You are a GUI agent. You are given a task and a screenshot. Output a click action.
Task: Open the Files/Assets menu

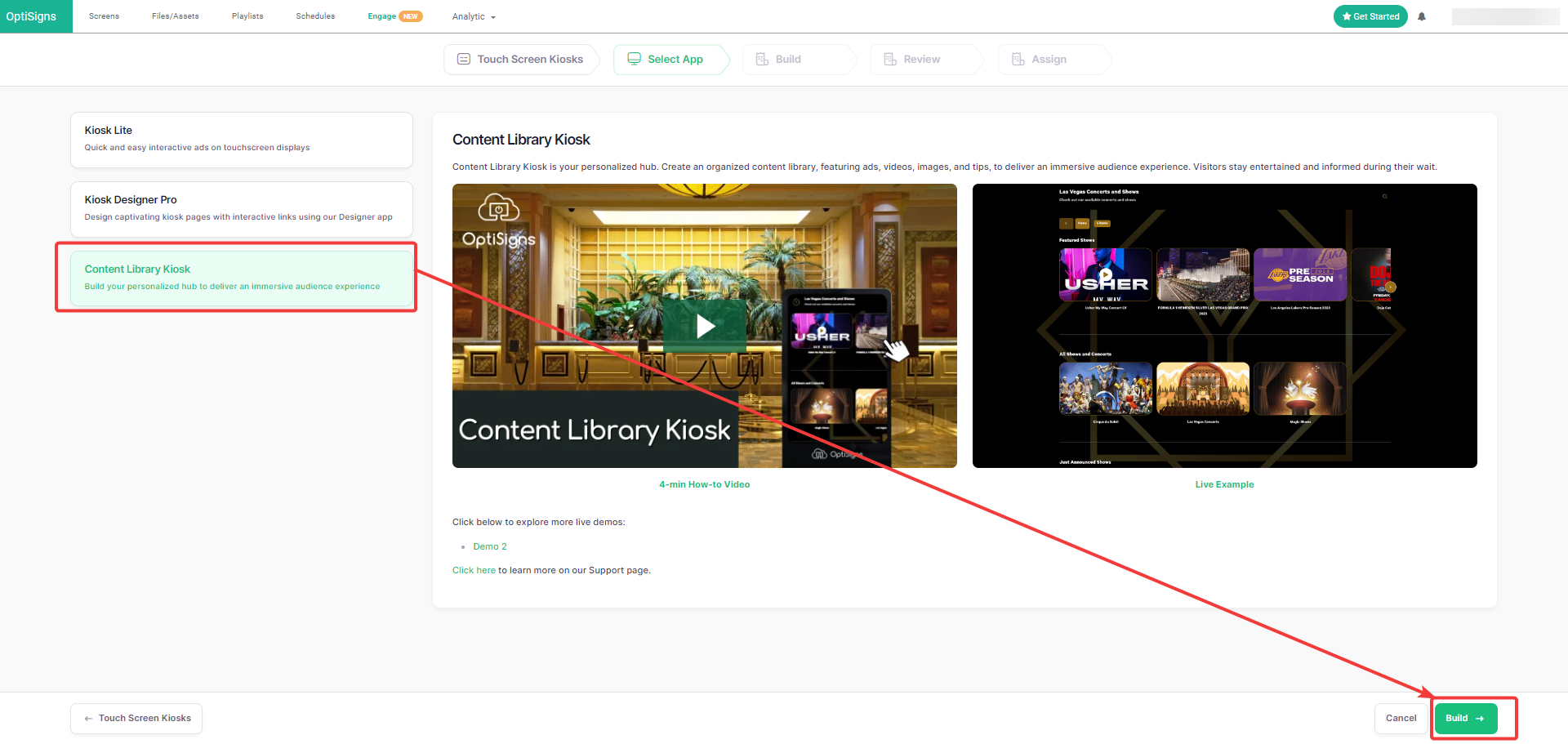(x=175, y=16)
